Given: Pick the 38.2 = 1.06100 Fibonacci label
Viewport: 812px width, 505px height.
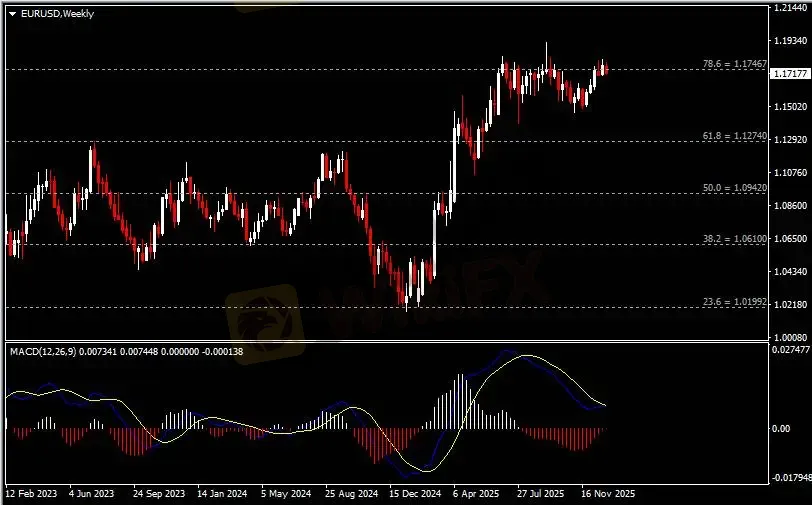Looking at the screenshot, I should click(735, 239).
